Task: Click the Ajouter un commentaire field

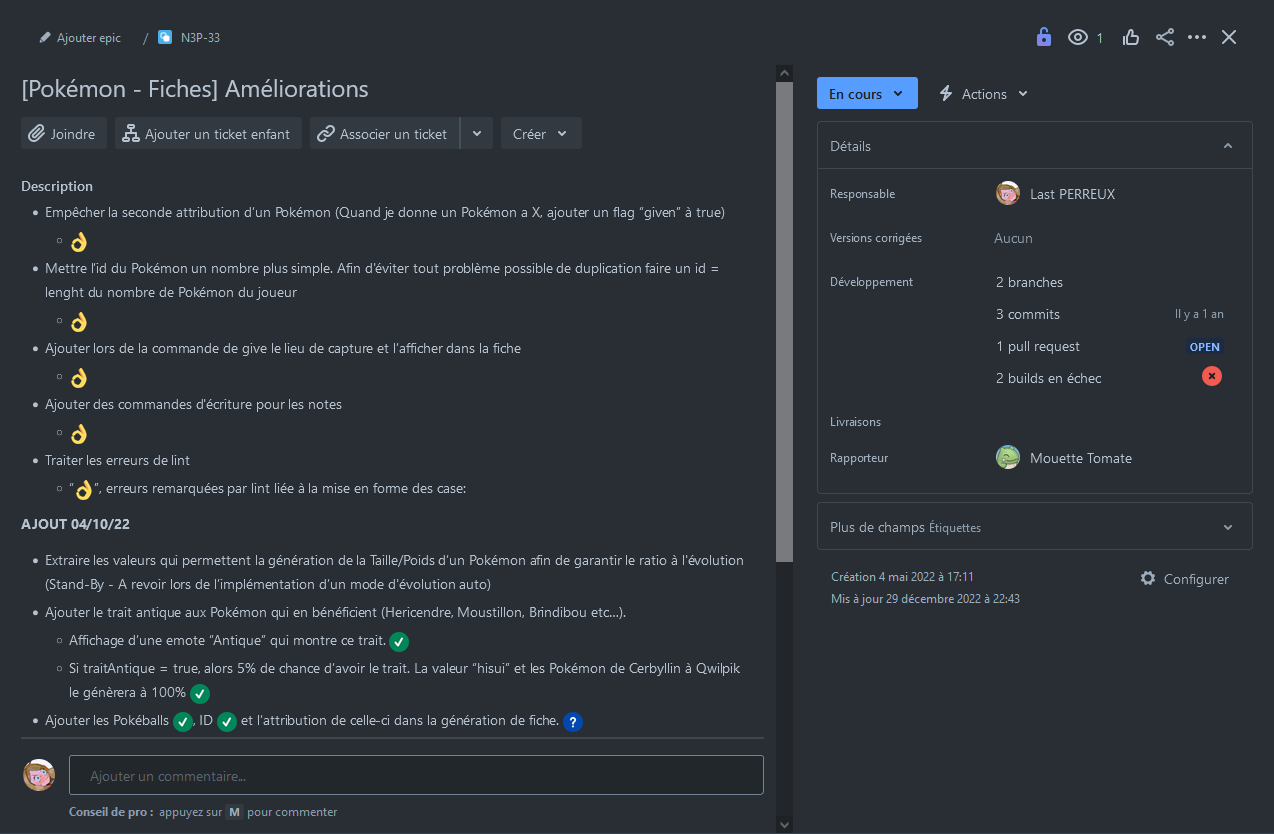Action: 416,775
